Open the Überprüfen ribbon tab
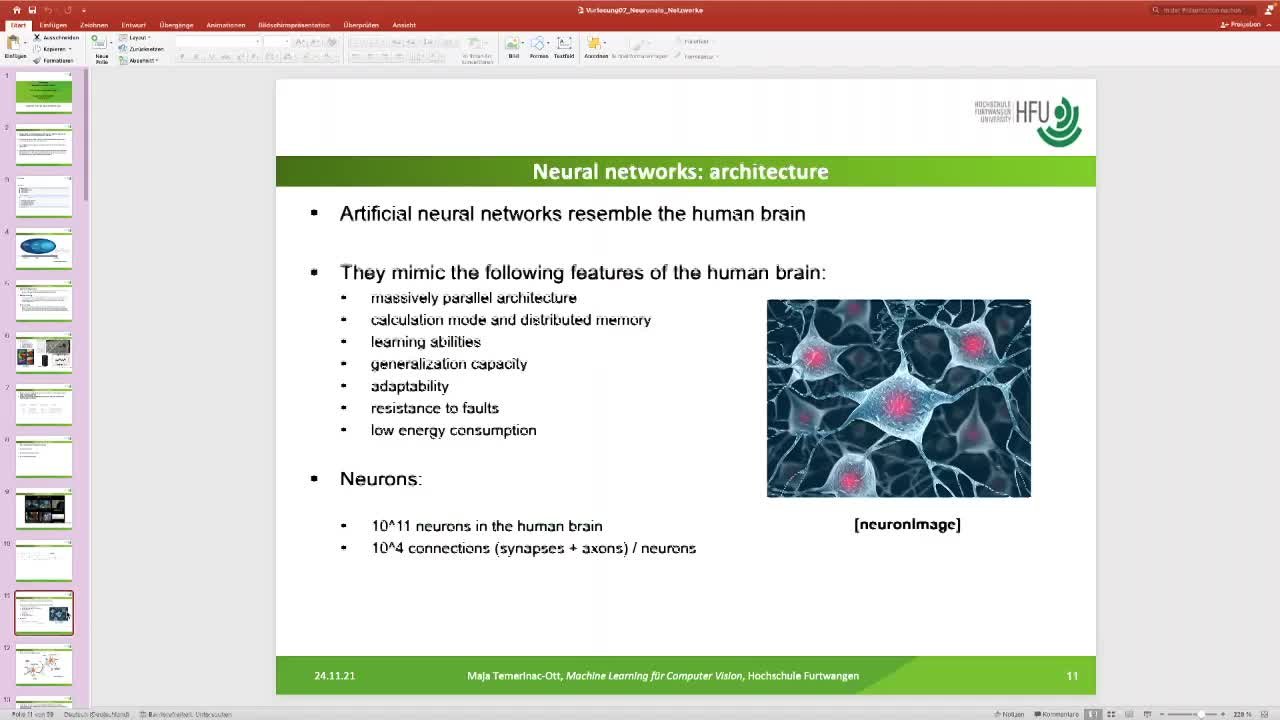1280x720 pixels. coord(361,25)
